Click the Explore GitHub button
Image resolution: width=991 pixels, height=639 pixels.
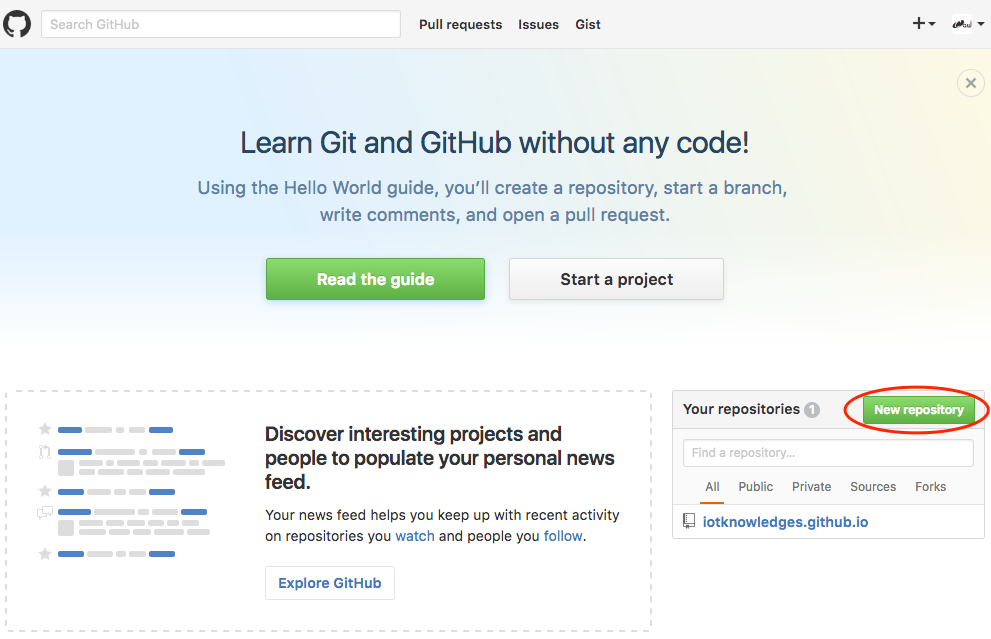(329, 583)
